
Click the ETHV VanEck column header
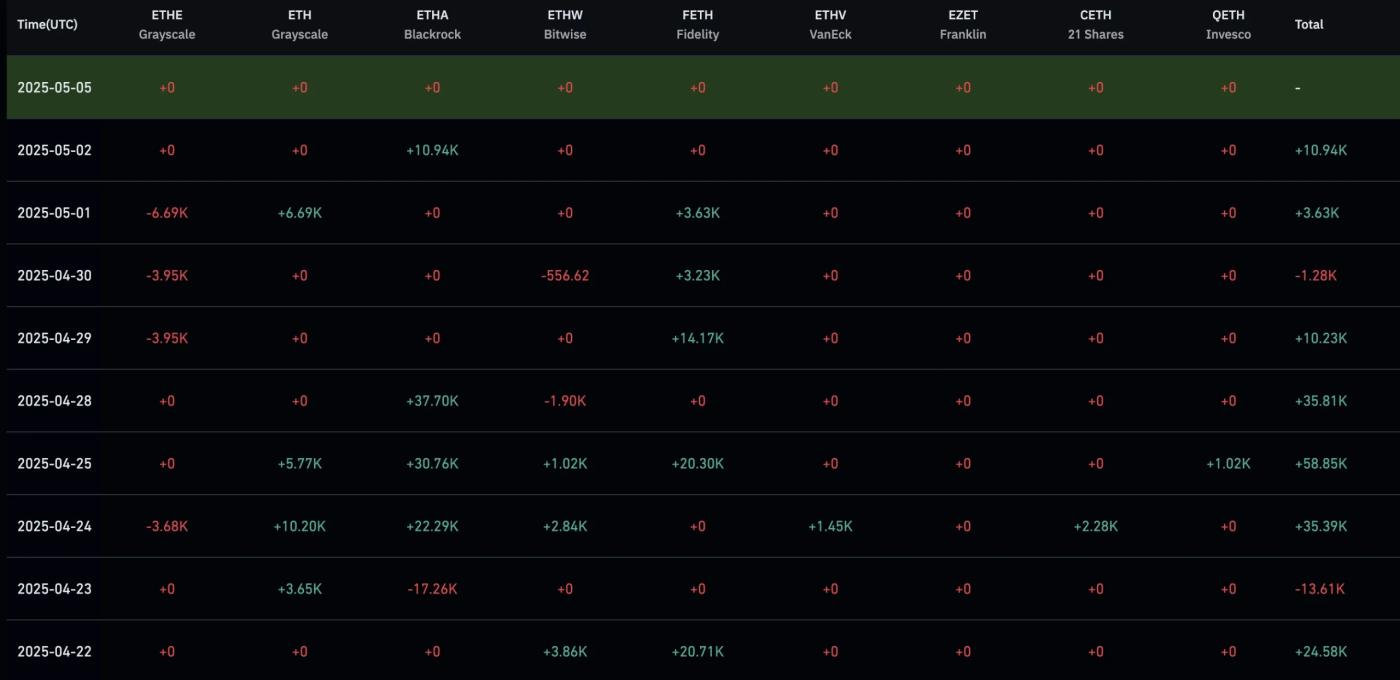tap(830, 25)
